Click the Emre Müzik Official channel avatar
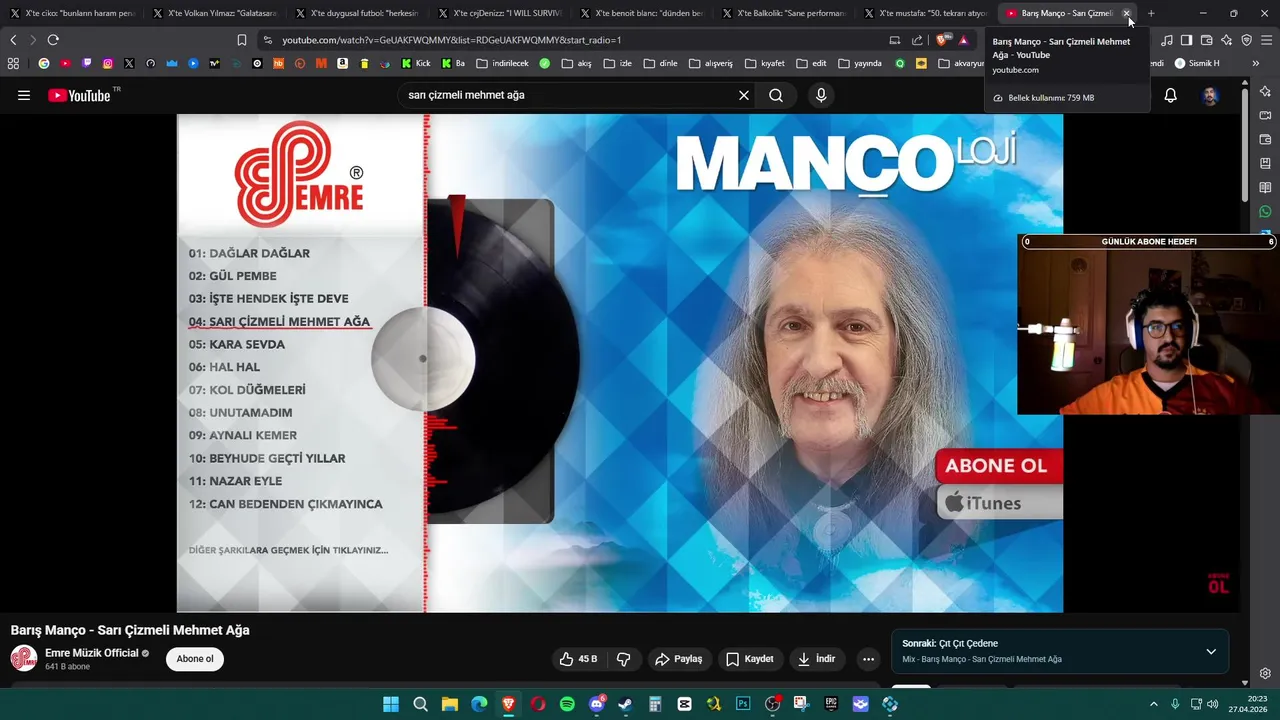The image size is (1280, 720). pyautogui.click(x=24, y=659)
